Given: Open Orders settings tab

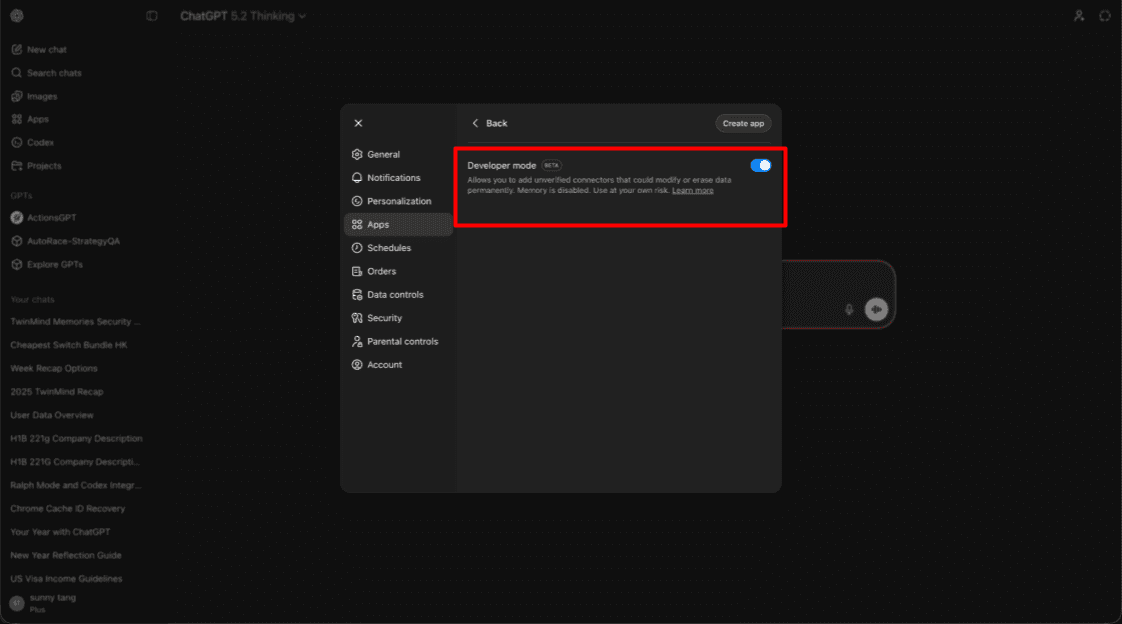Looking at the screenshot, I should click(x=399, y=271).
